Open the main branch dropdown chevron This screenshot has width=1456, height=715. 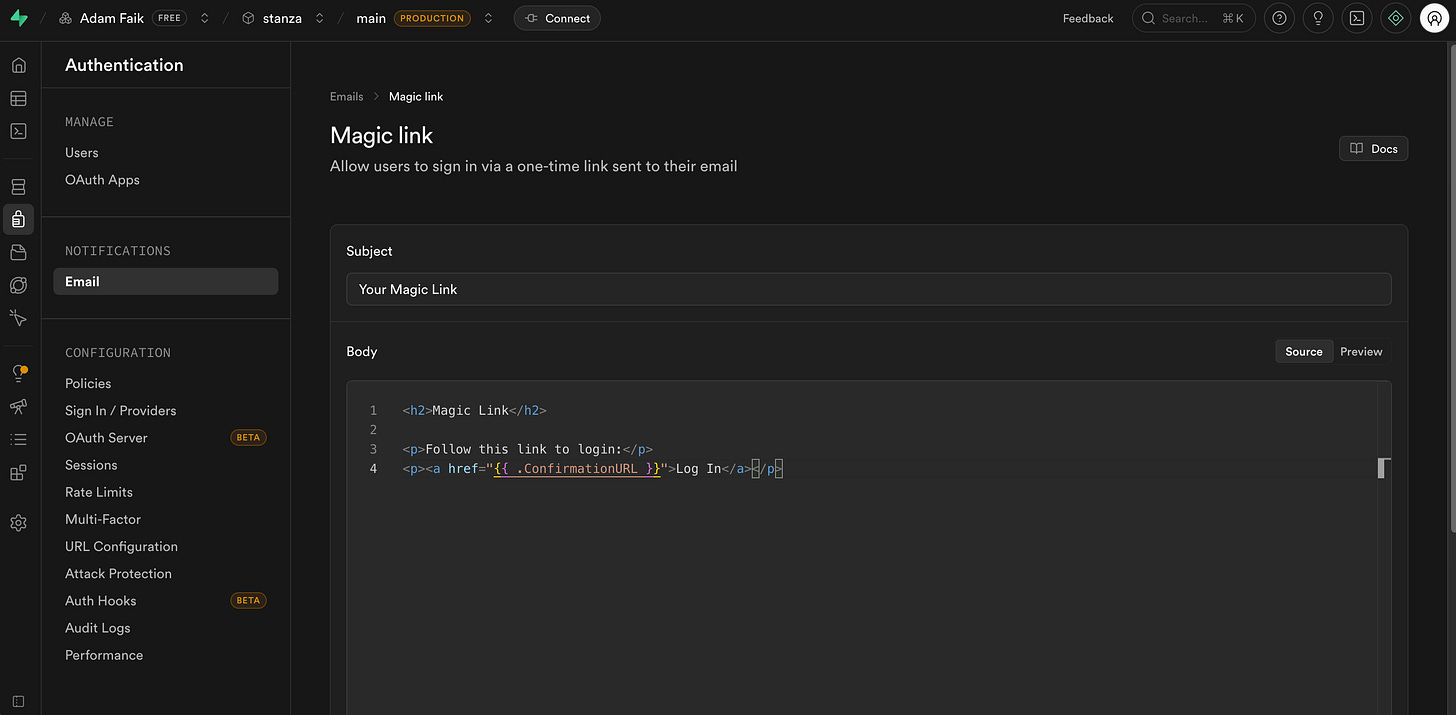coord(488,17)
